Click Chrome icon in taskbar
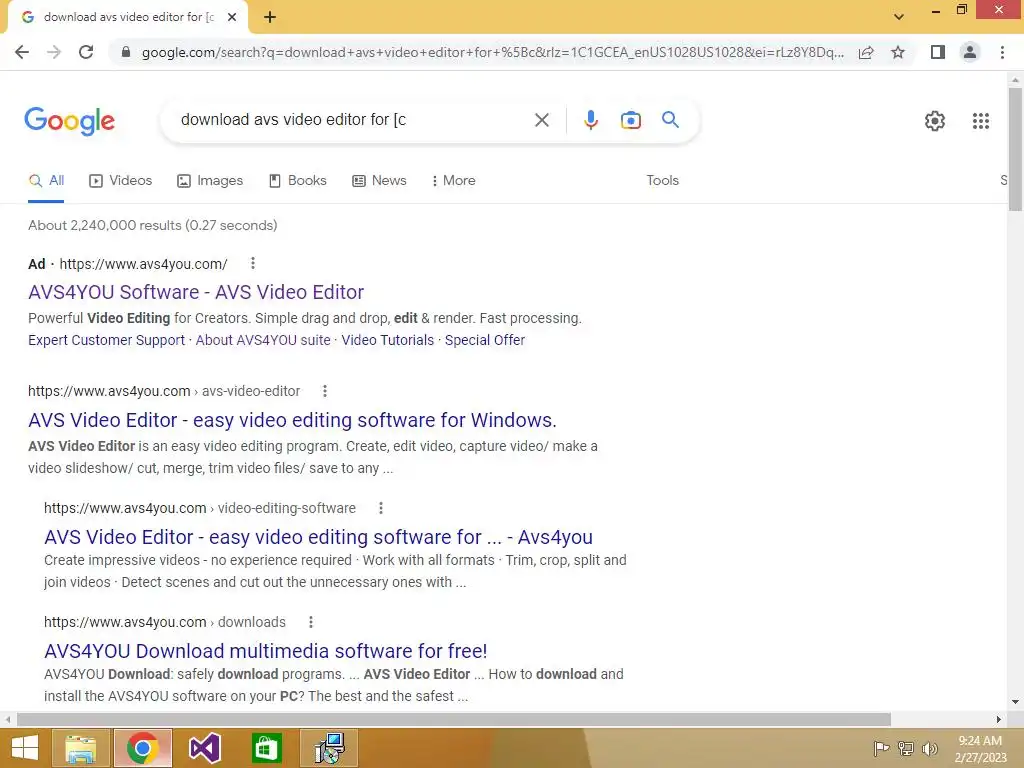This screenshot has height=768, width=1024. click(x=142, y=748)
